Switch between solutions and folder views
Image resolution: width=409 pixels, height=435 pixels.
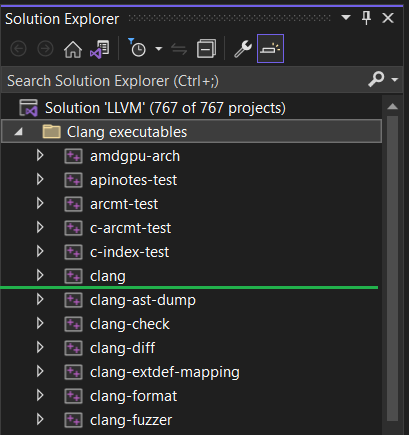(x=99, y=49)
